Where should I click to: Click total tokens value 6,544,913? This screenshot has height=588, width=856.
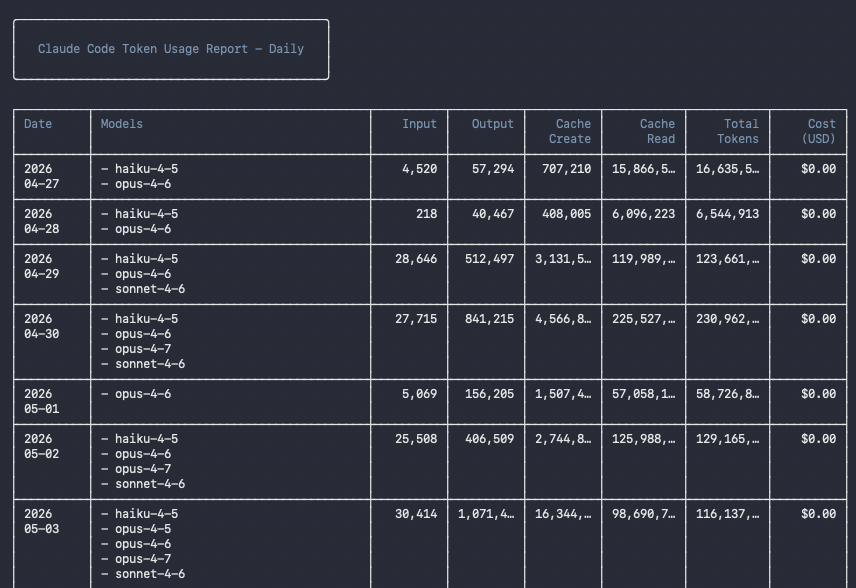click(728, 214)
